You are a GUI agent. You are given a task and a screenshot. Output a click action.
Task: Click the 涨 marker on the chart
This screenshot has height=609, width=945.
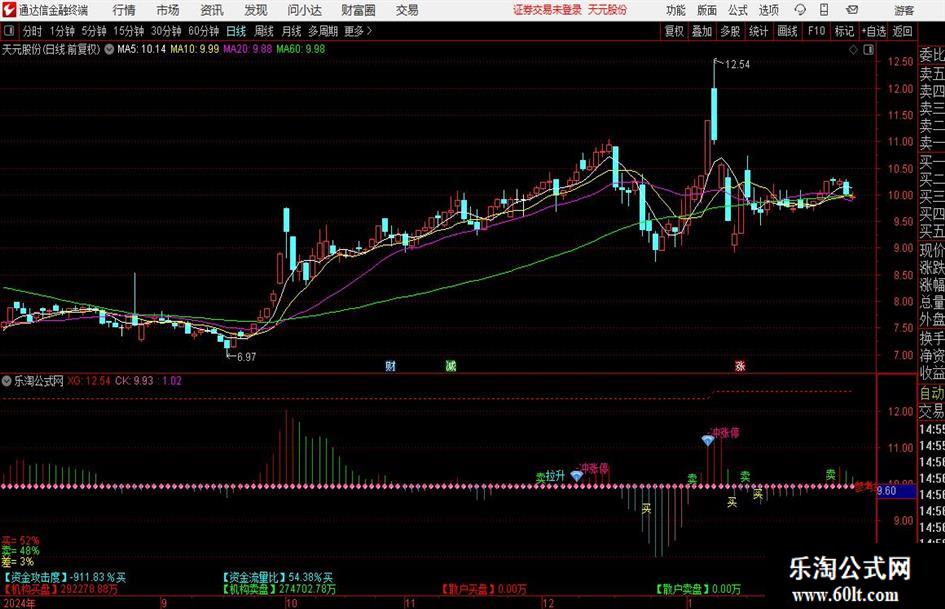740,366
